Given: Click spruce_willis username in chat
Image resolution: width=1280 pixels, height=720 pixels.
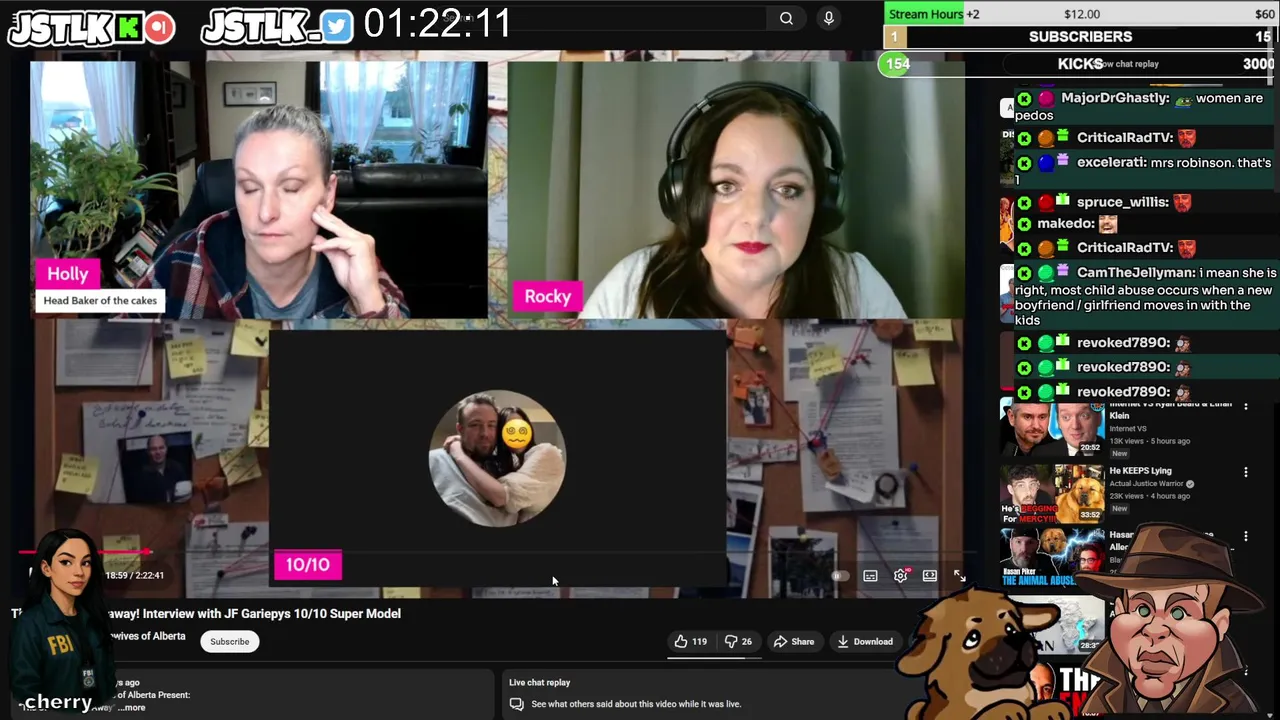Looking at the screenshot, I should (x=1122, y=202).
